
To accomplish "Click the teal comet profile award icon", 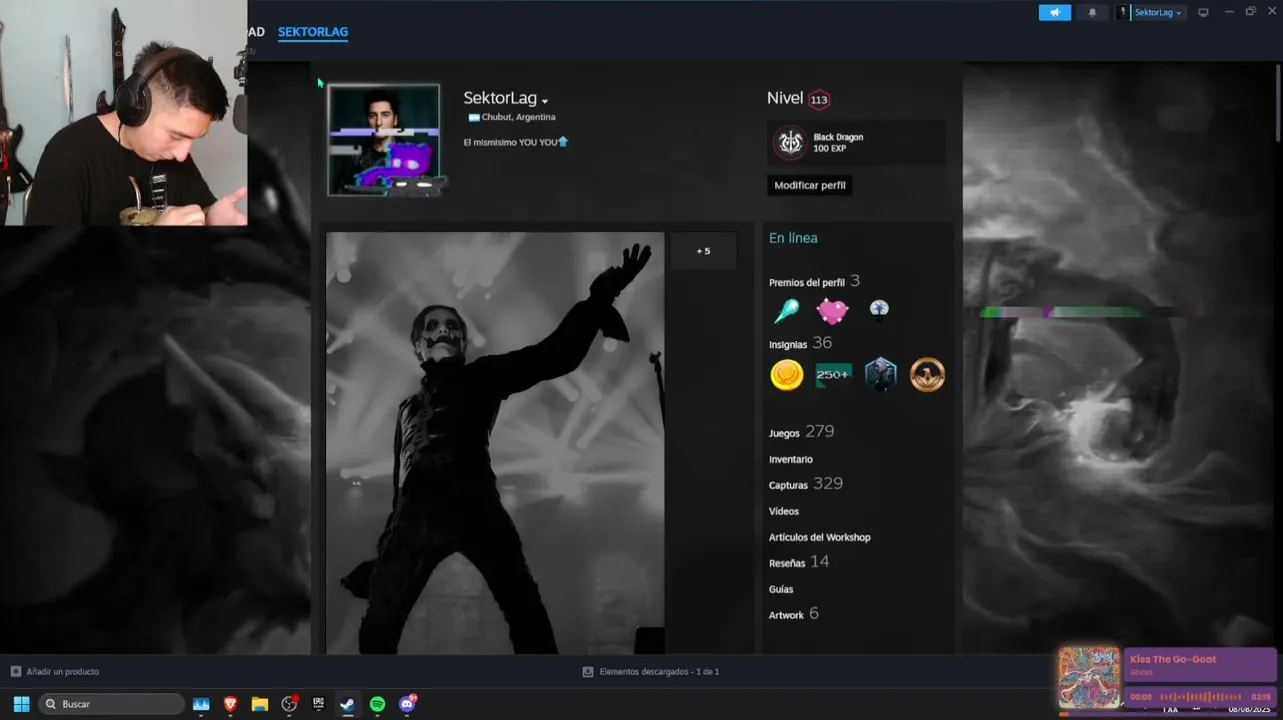I will [786, 311].
